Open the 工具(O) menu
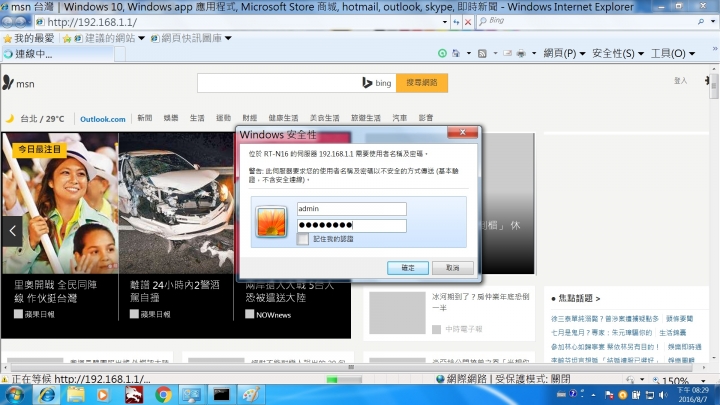The height and width of the screenshot is (405, 720). (673, 53)
